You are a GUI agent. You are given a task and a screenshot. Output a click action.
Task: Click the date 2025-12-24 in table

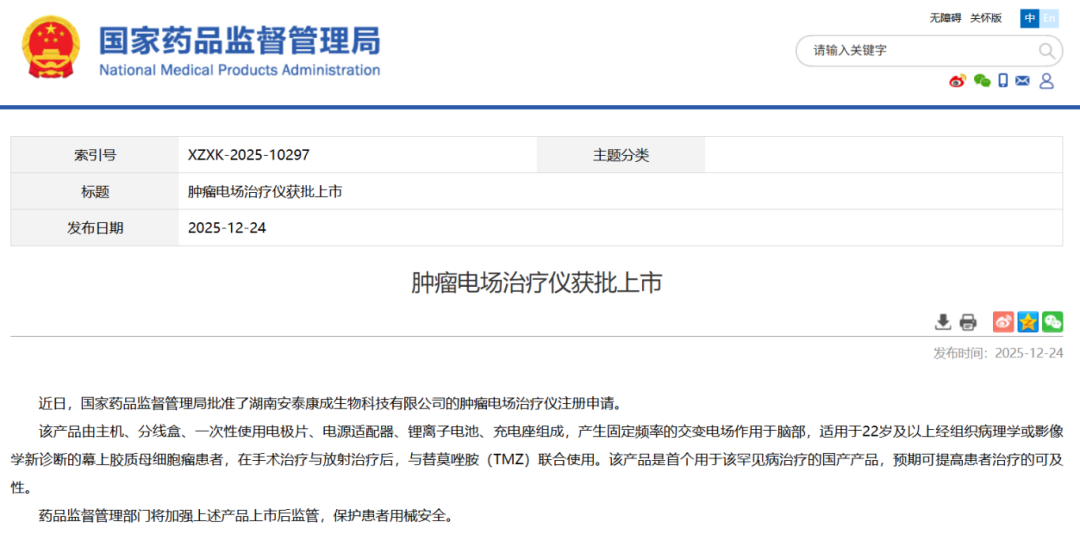coord(227,228)
